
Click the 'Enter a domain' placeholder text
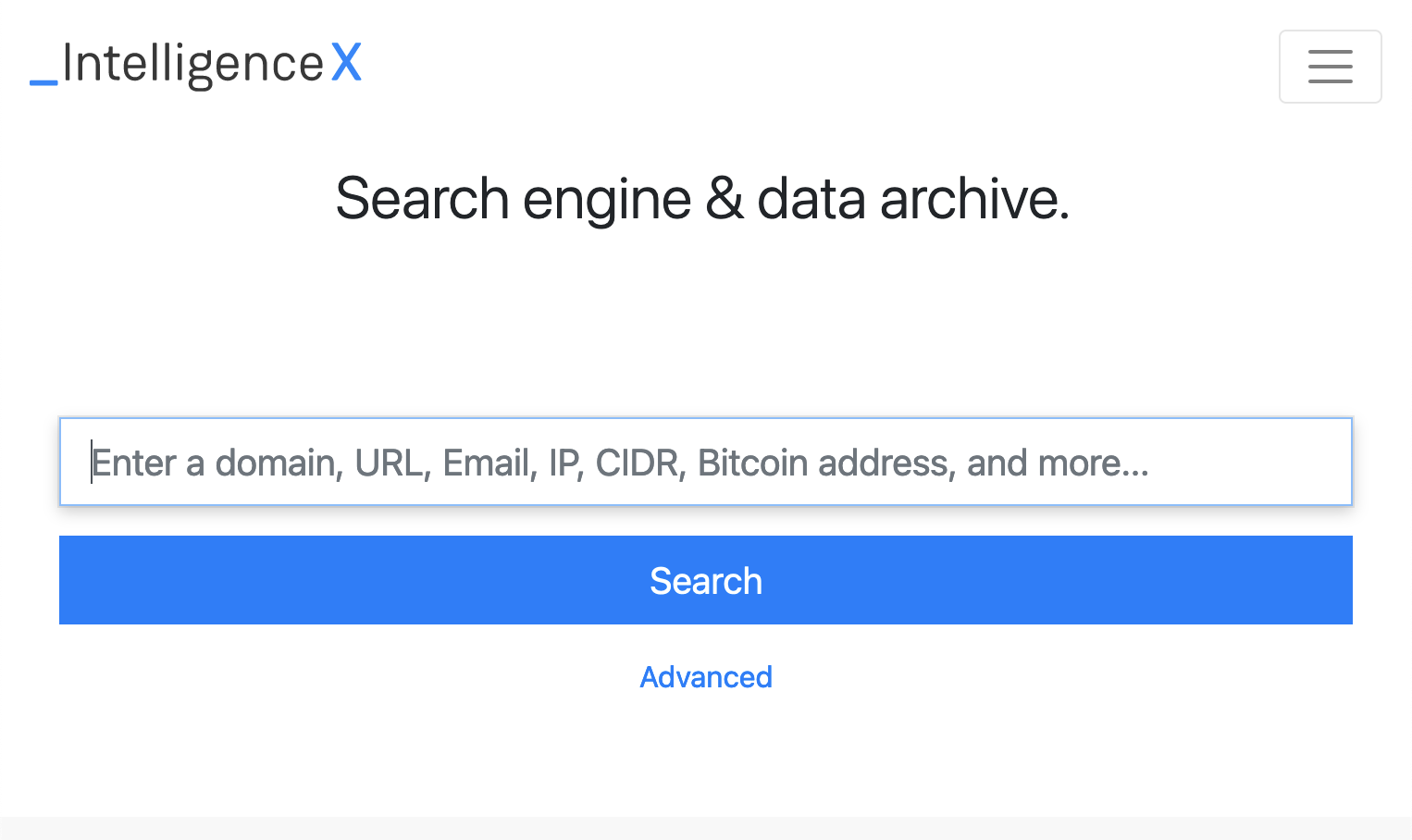click(x=215, y=463)
